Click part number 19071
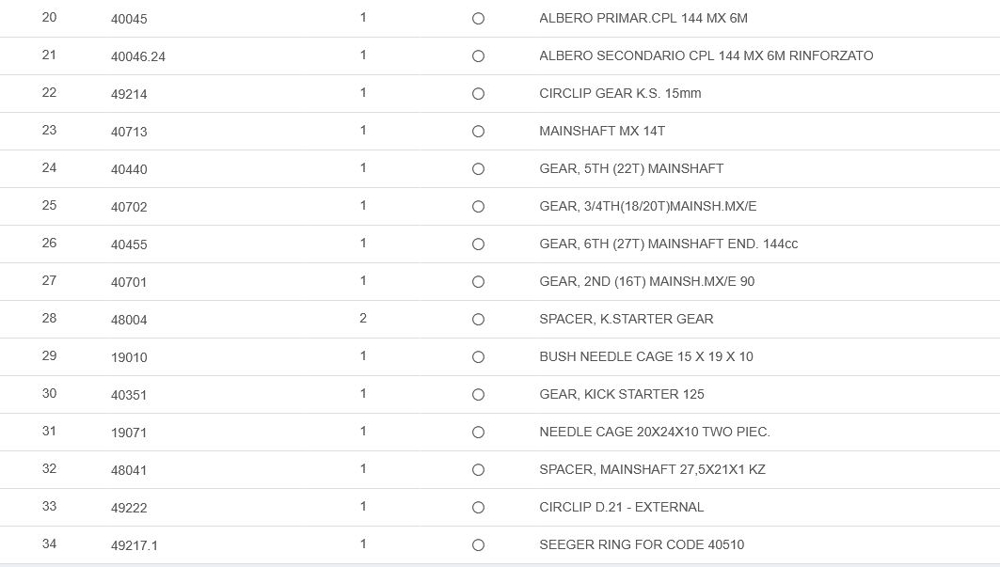Image resolution: width=1000 pixels, height=567 pixels. [x=129, y=433]
